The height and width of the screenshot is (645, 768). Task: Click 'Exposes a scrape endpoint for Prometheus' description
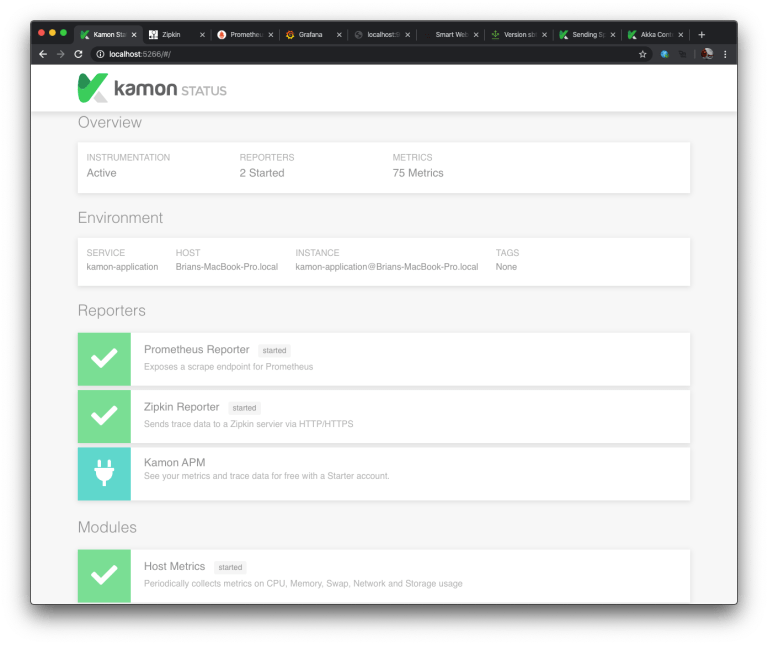point(228,367)
